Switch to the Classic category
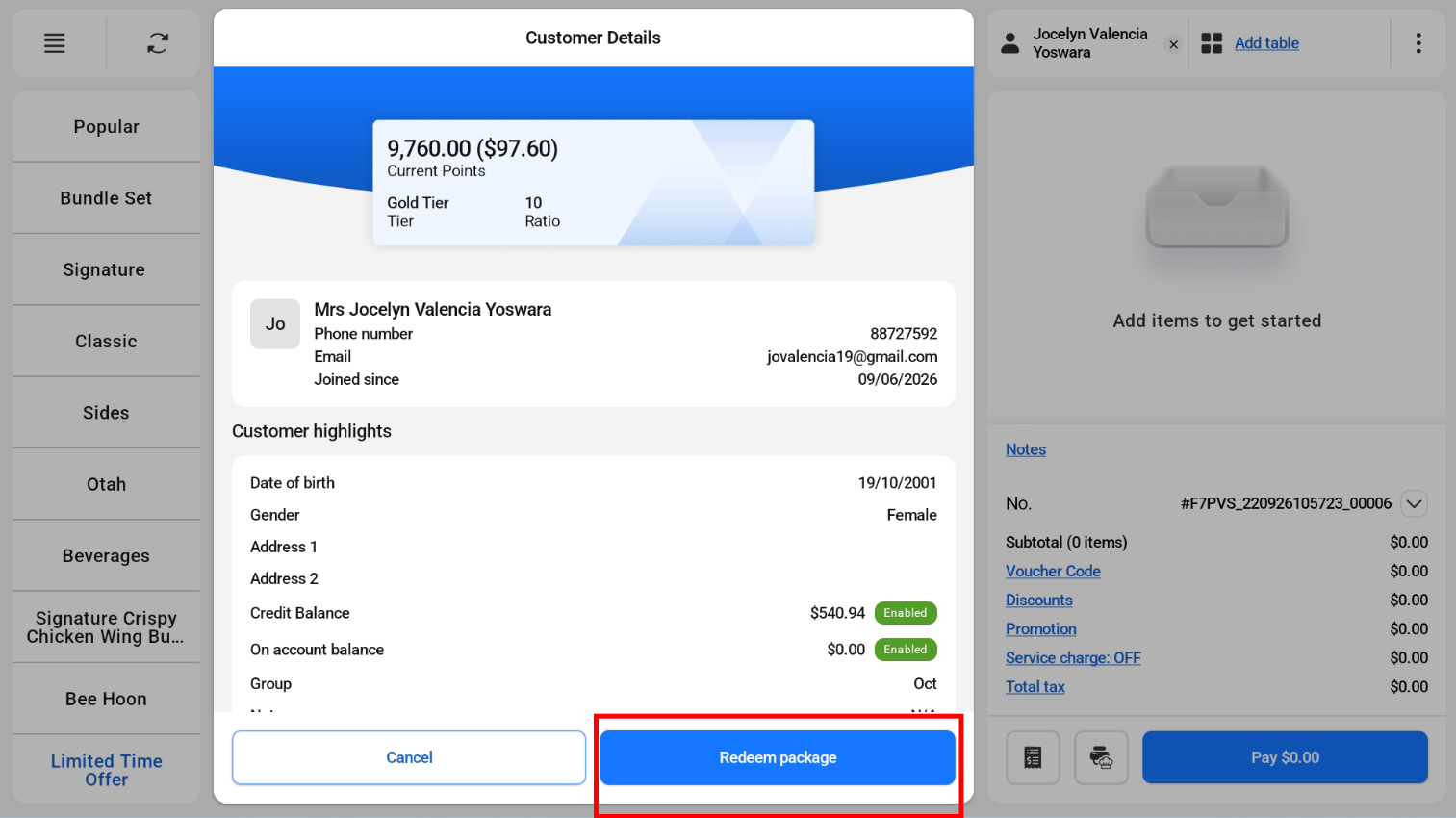 coord(106,342)
